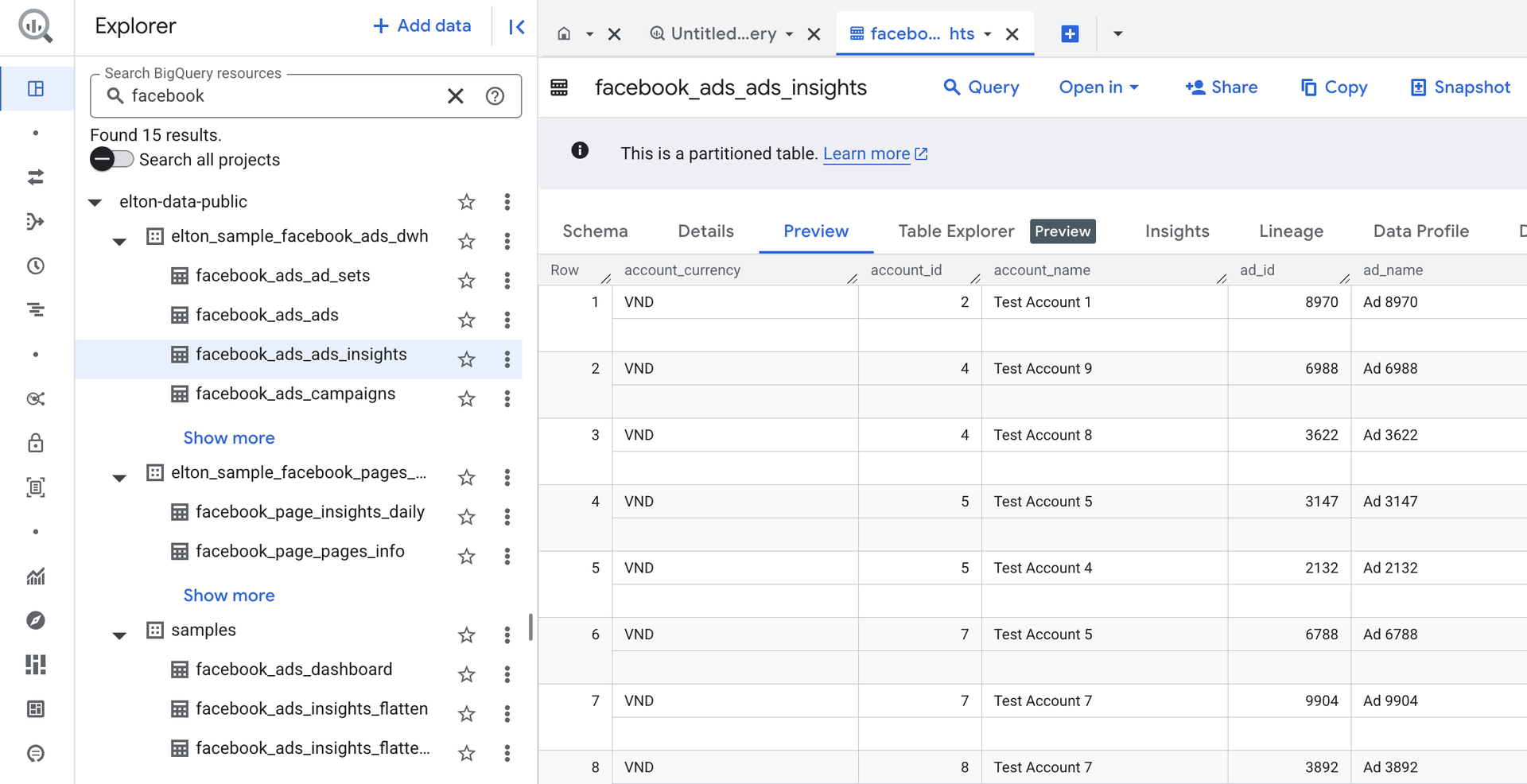1527x784 pixels.
Task: Open the Open in dropdown
Action: (1098, 87)
